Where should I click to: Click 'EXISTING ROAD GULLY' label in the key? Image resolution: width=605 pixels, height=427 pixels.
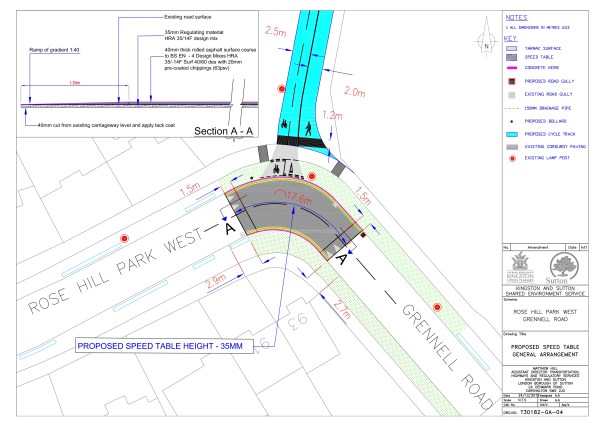548,95
